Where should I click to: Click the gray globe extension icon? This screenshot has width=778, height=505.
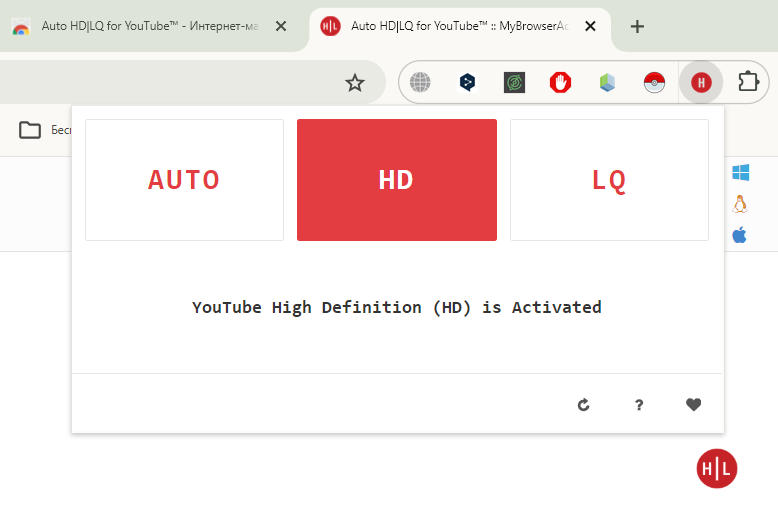point(420,83)
